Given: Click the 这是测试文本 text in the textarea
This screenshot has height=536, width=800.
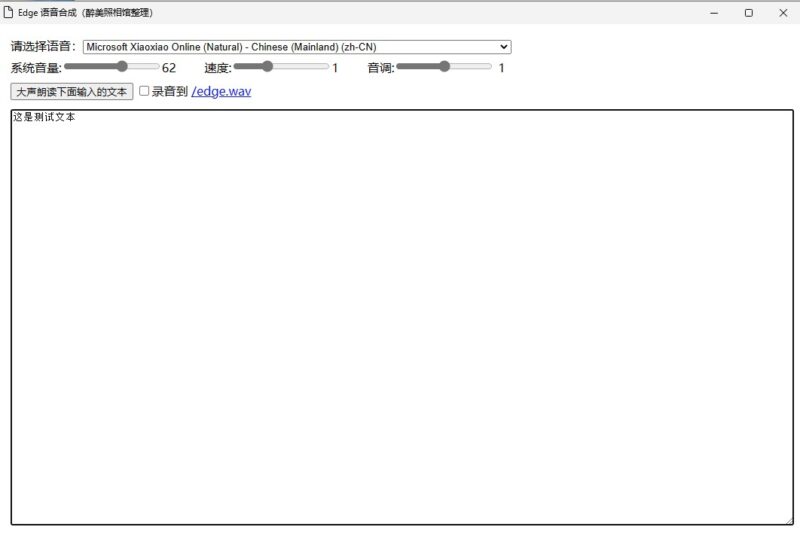Looking at the screenshot, I should click(44, 118).
